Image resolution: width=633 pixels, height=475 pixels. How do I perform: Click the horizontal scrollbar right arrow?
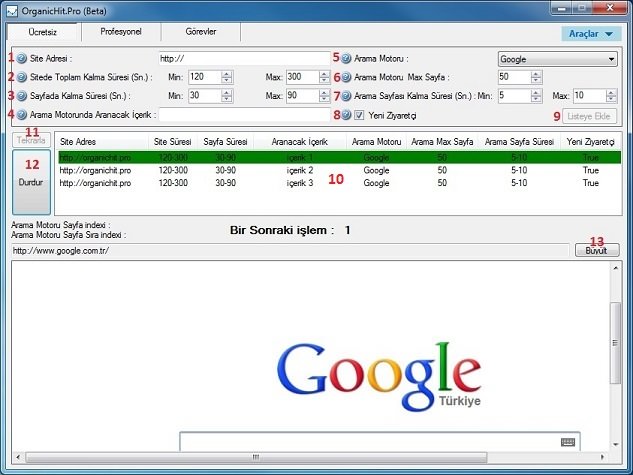[602, 457]
